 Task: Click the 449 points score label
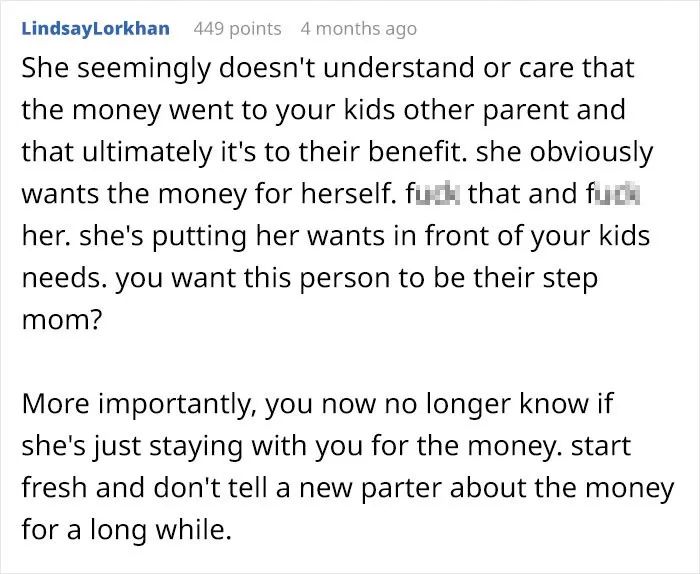click(238, 29)
